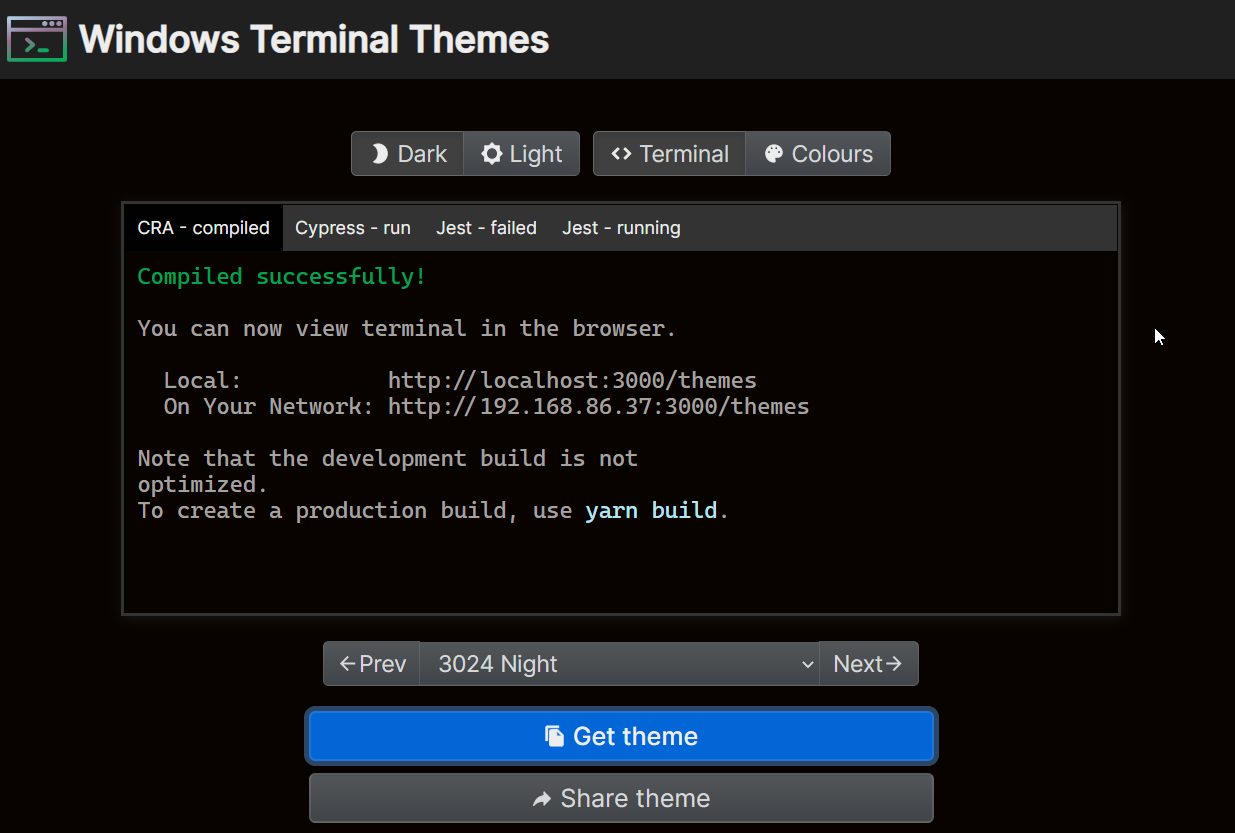Click the Get theme button

[x=621, y=736]
